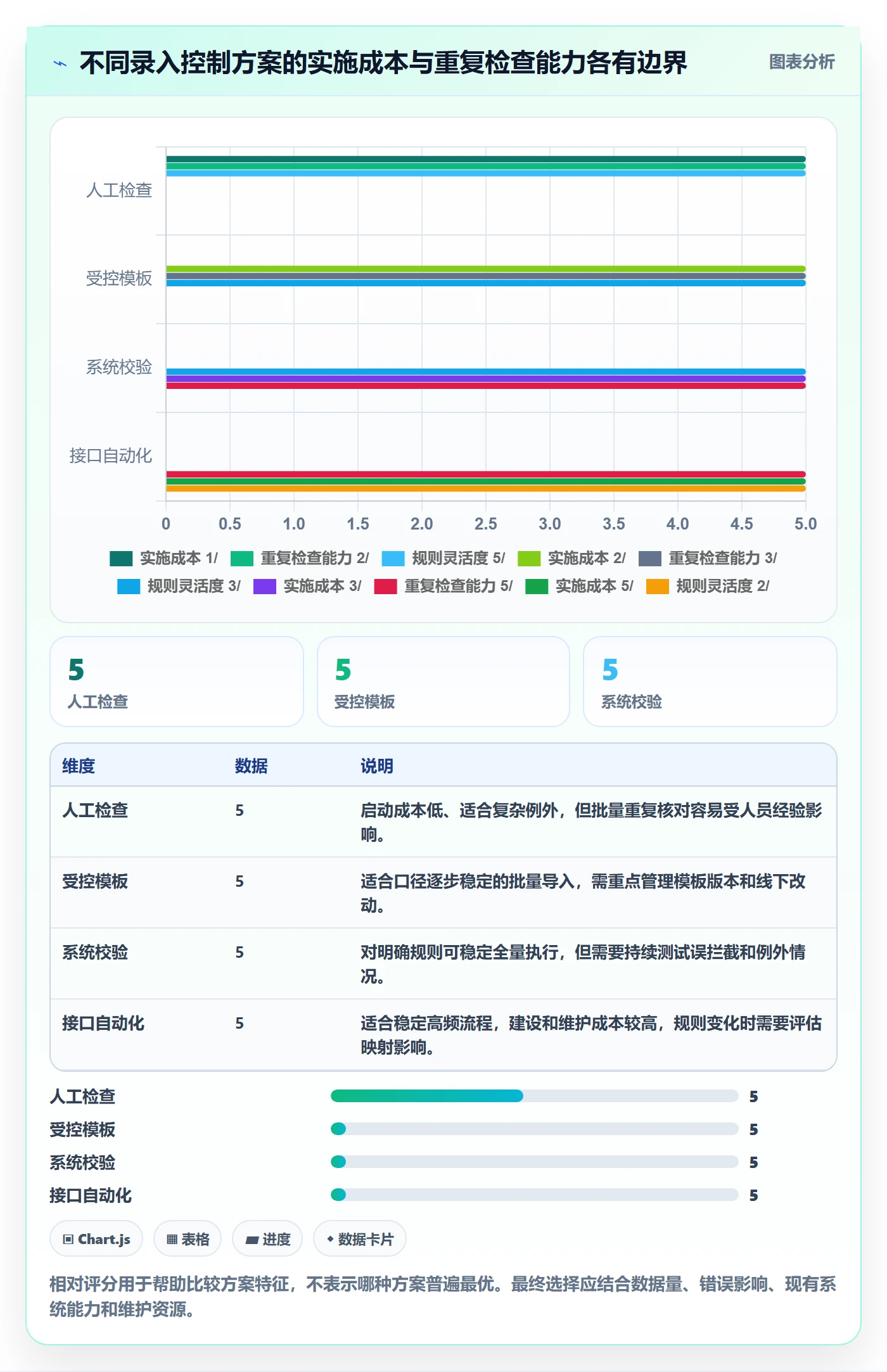Click the 图表分析 label in header
Screen dimensions: 887x1372
point(801,62)
